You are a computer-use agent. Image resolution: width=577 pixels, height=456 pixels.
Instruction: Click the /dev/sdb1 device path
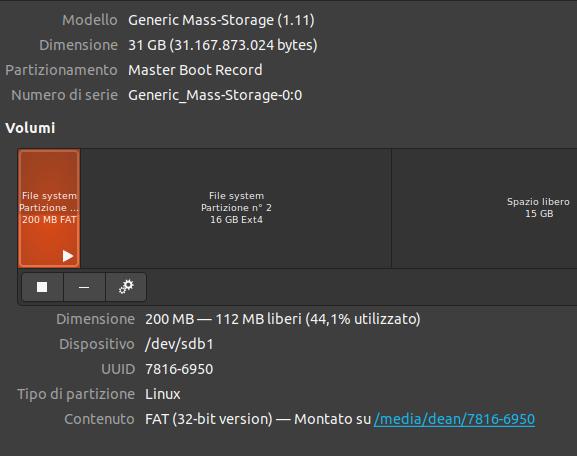click(179, 344)
